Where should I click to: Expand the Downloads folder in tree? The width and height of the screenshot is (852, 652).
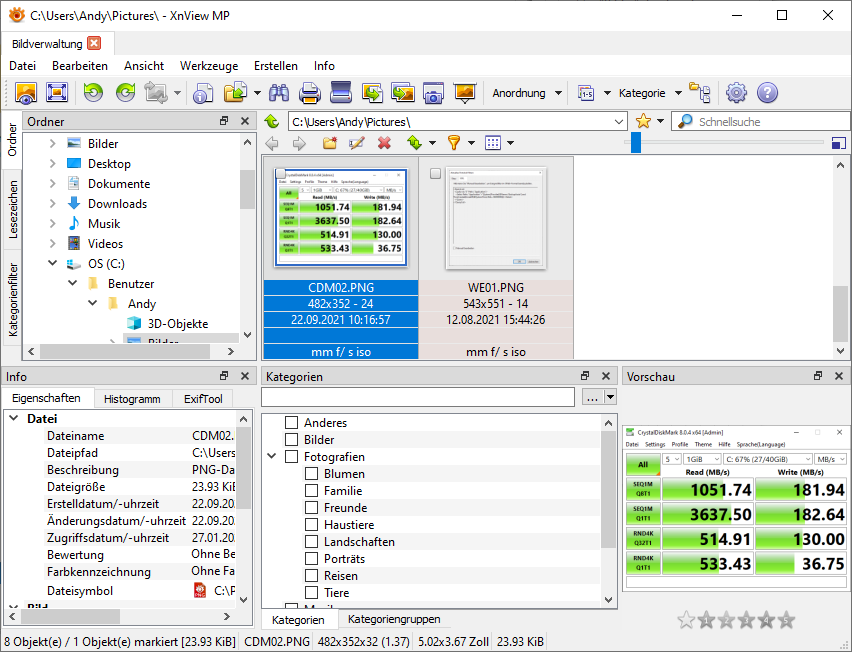point(53,204)
